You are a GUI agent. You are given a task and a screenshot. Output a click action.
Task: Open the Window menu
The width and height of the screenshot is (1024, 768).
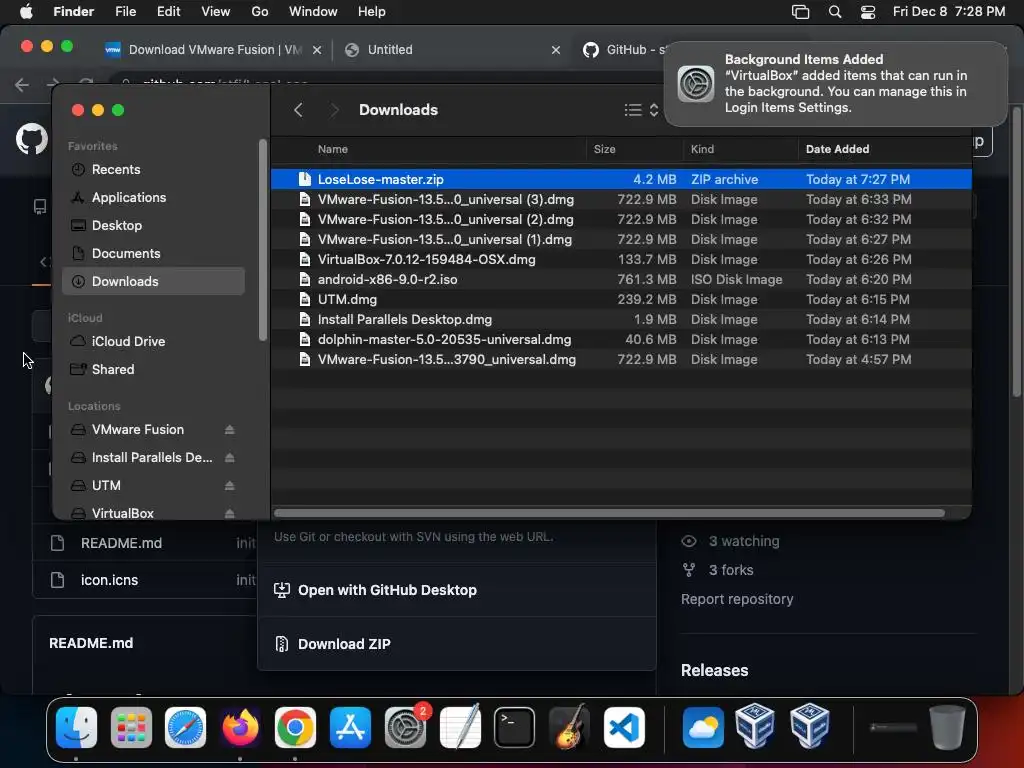tap(313, 12)
